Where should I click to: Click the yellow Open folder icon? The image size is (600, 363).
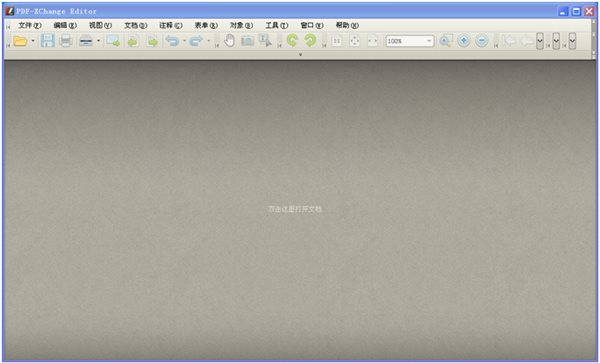point(20,41)
